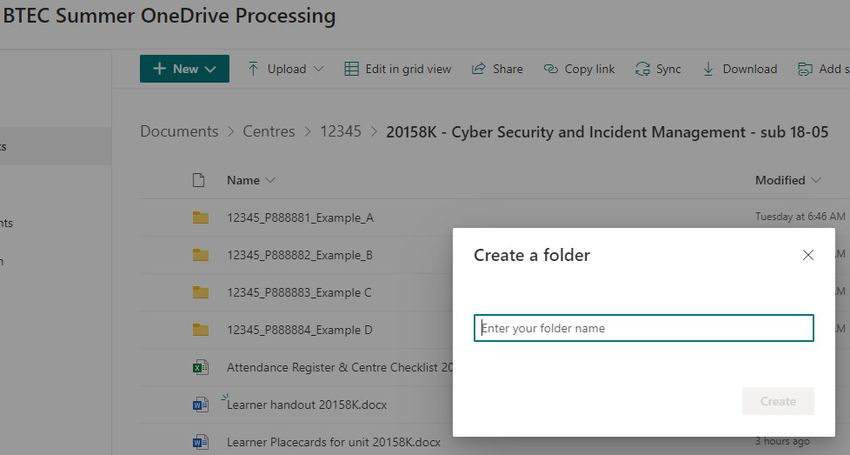Click the 3 hours ago modified time
This screenshot has width=850, height=455.
[782, 441]
